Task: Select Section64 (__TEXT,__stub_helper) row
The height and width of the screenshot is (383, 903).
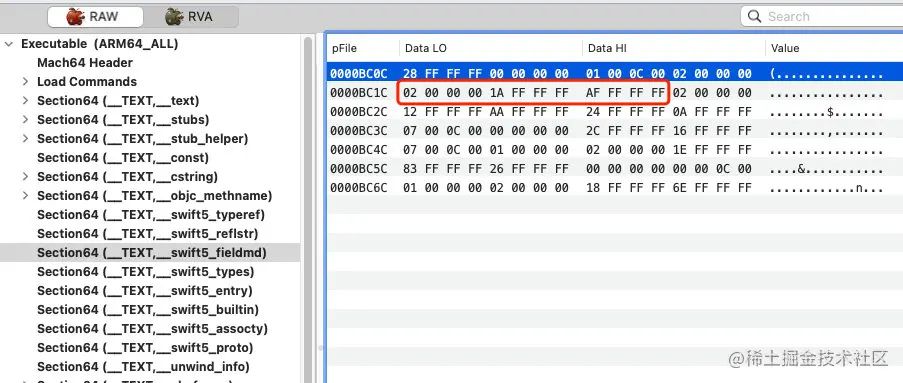Action: 142,139
